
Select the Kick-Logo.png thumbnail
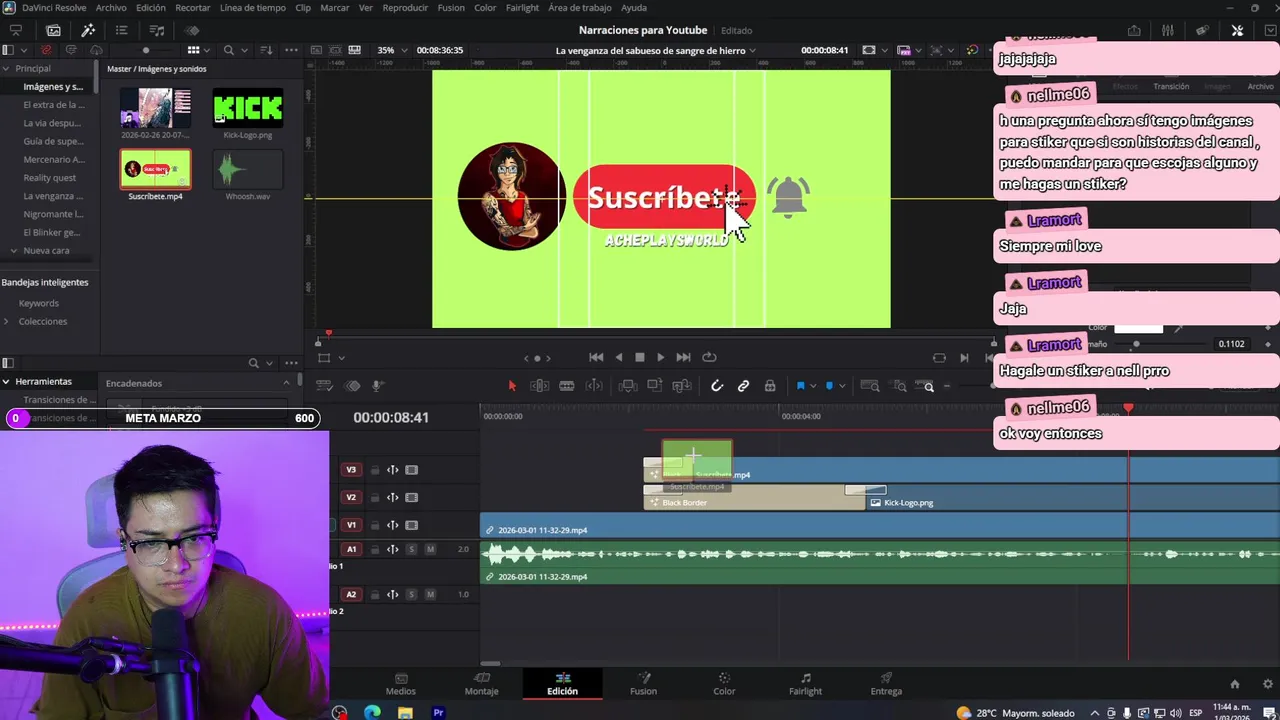[x=248, y=109]
